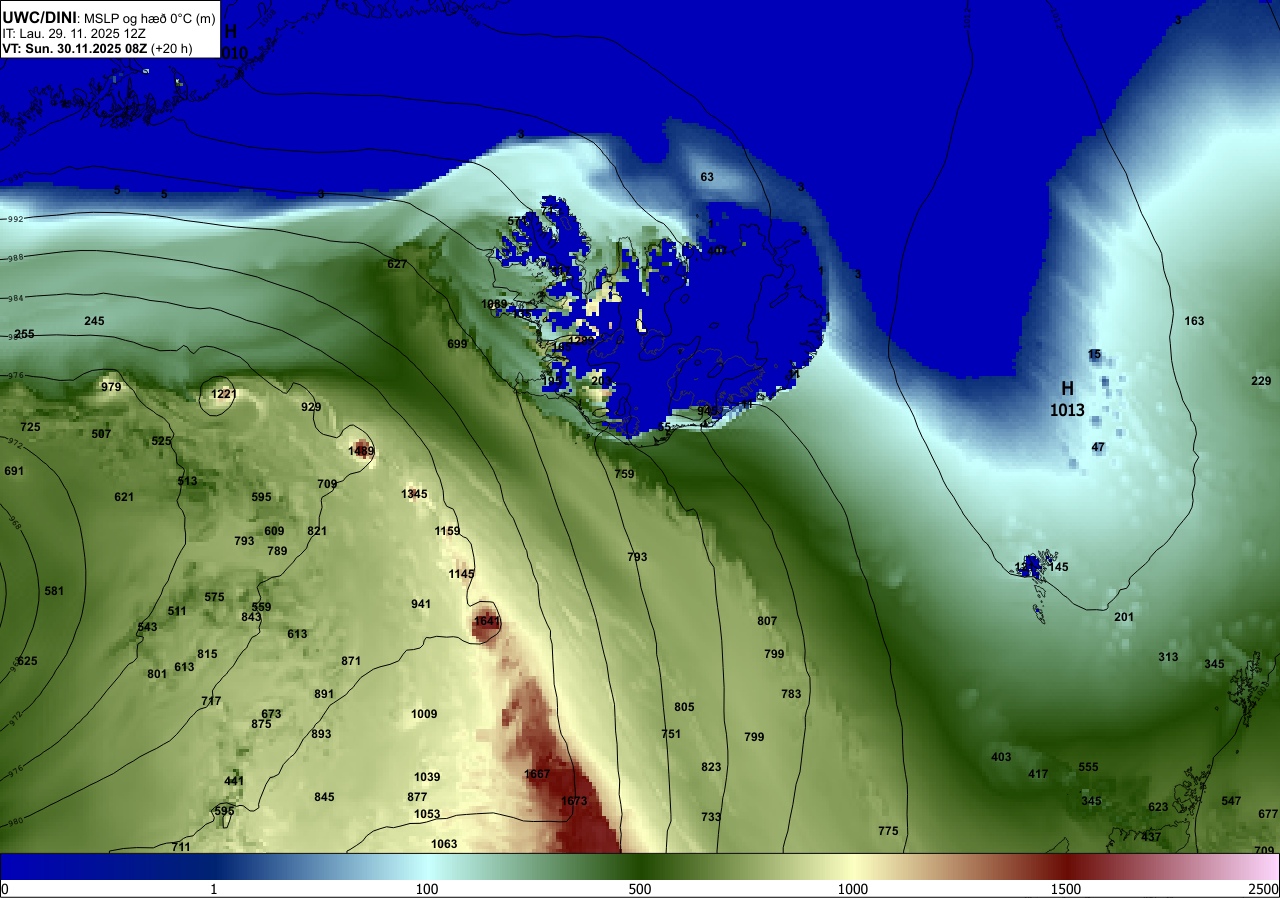
Task: Click the 677 value at the right edge
Action: click(x=1268, y=814)
